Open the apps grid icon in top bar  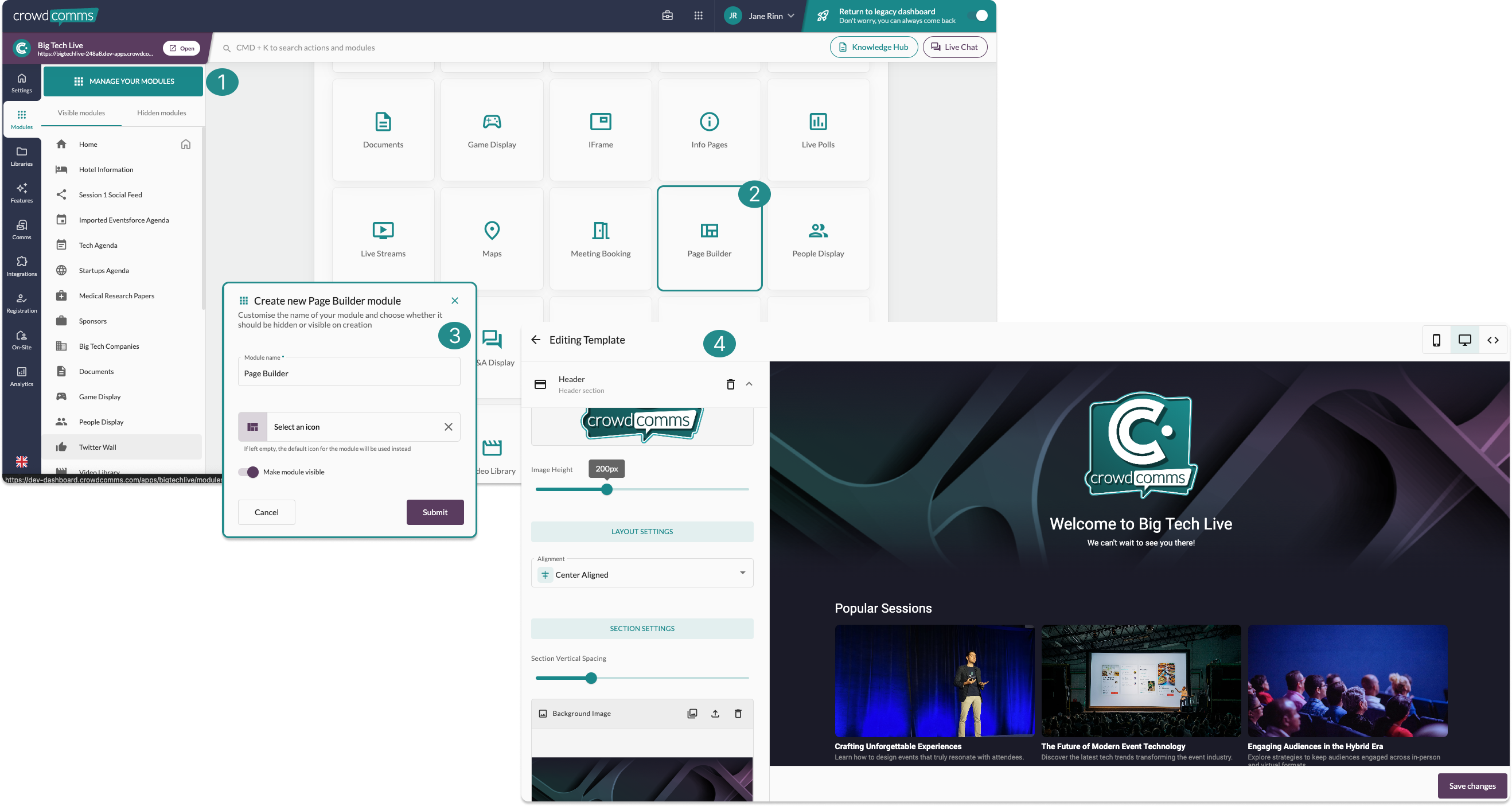[x=698, y=16]
